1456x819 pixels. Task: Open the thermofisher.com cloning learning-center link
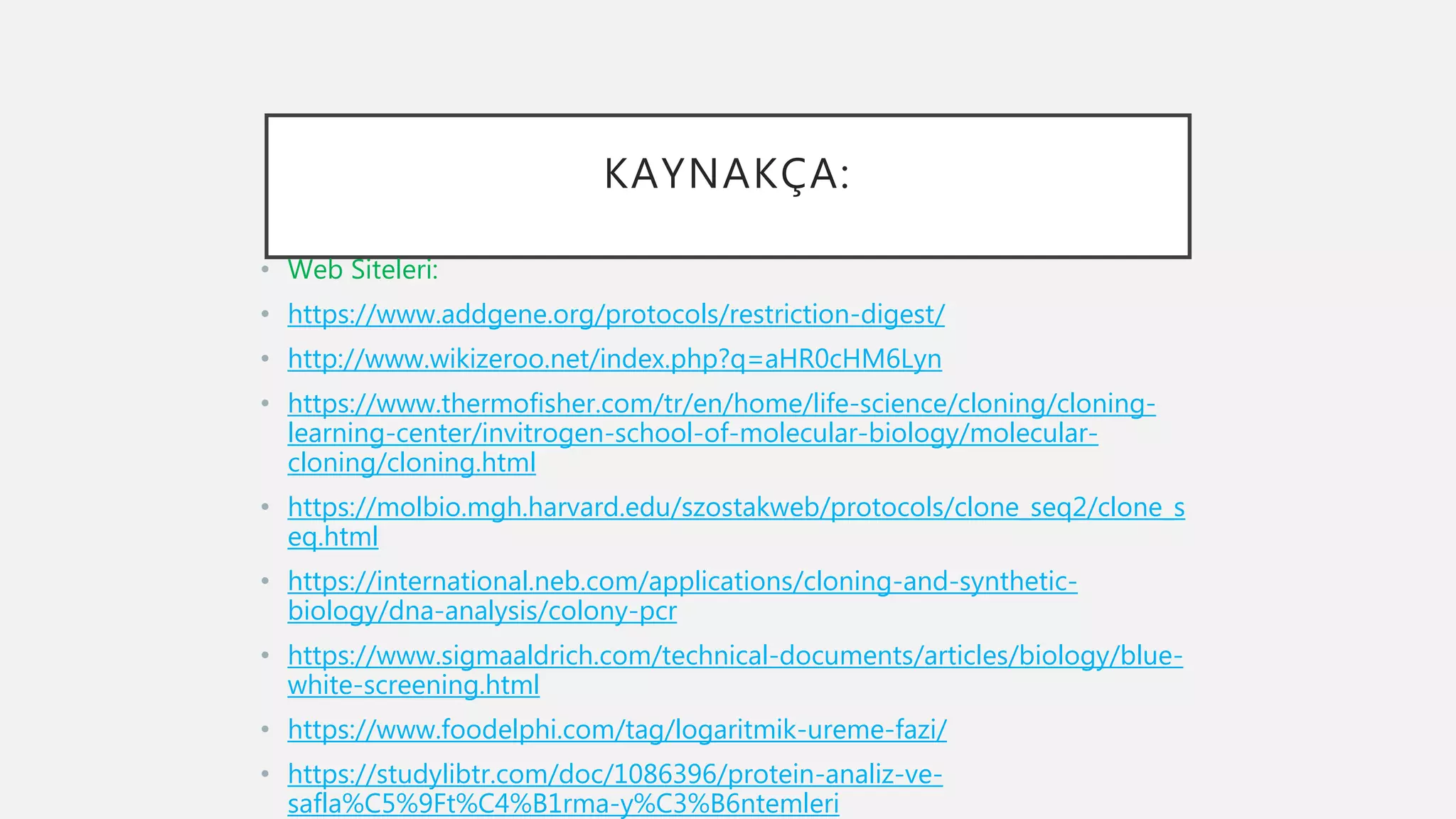(721, 404)
